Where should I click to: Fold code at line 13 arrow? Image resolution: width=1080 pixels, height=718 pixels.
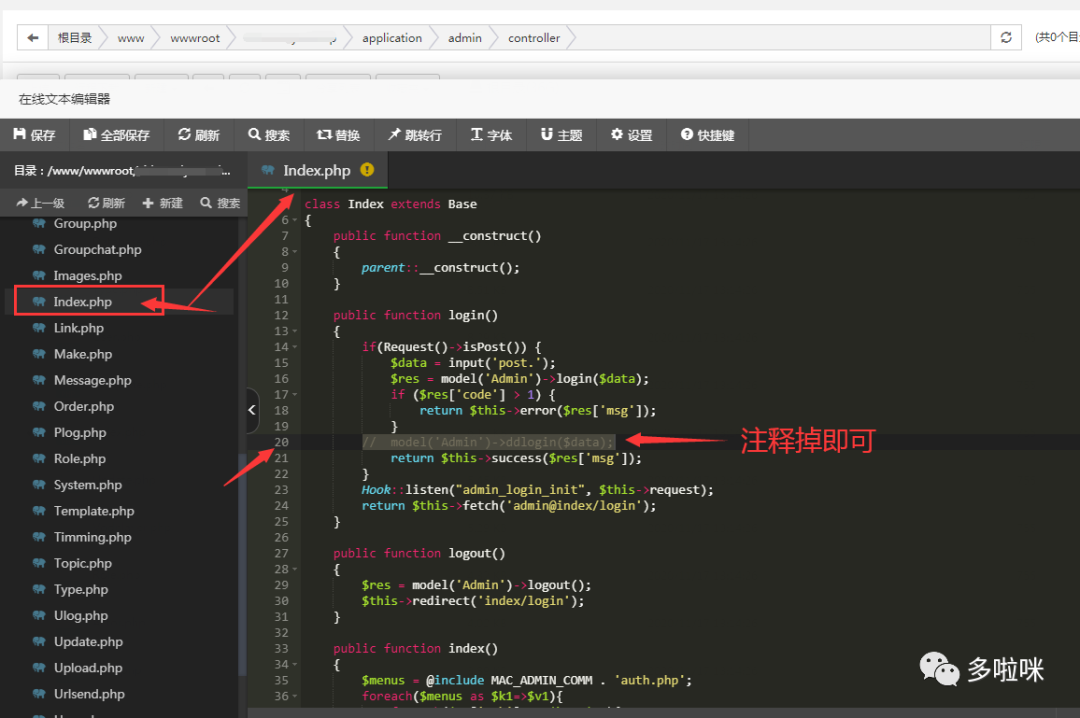(x=295, y=331)
